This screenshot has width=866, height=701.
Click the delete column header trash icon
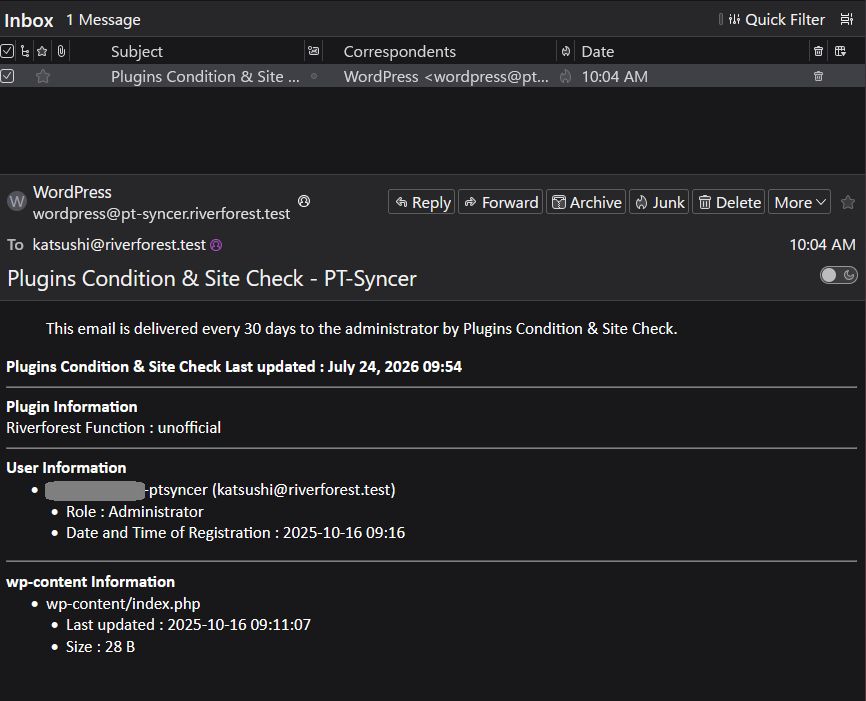click(819, 51)
